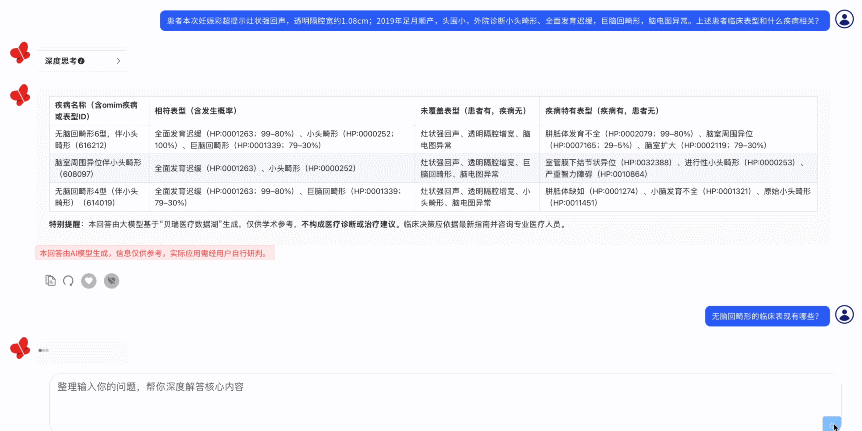
Task: Click the 无脑回畸形的临床表现有哪些? message bubble
Action: point(767,316)
